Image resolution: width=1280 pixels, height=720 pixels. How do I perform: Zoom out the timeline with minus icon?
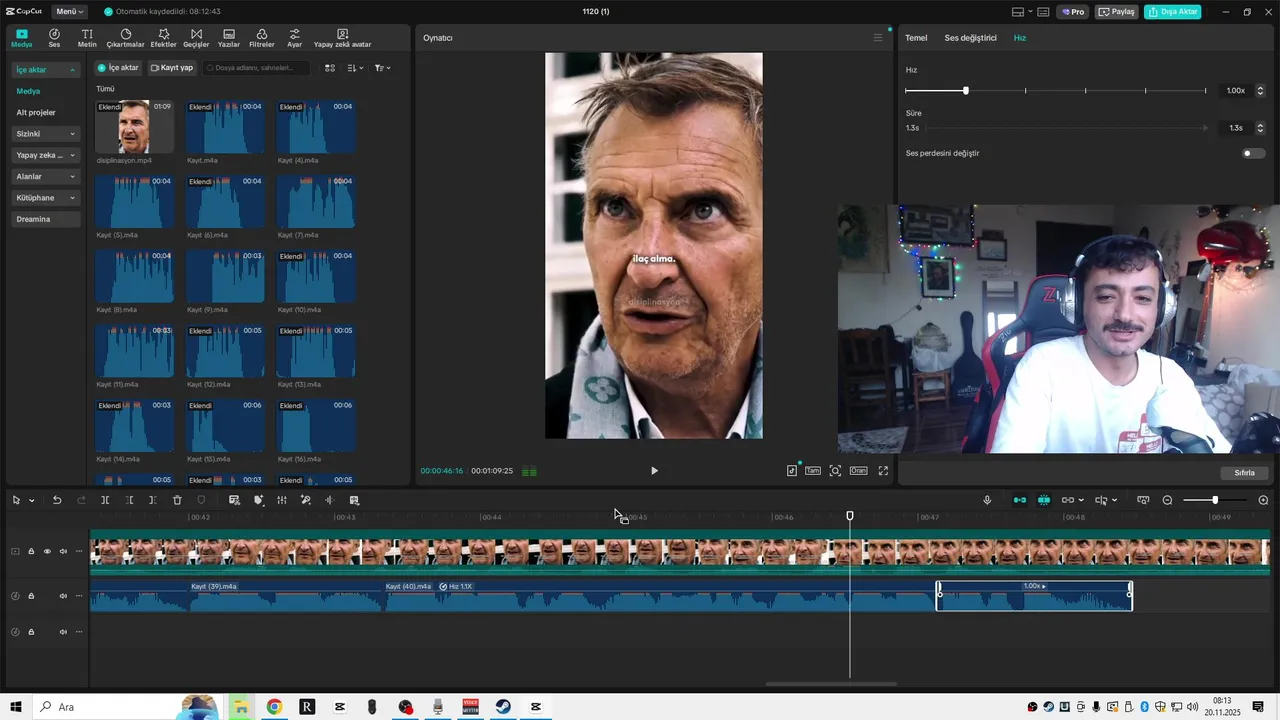pos(1167,500)
